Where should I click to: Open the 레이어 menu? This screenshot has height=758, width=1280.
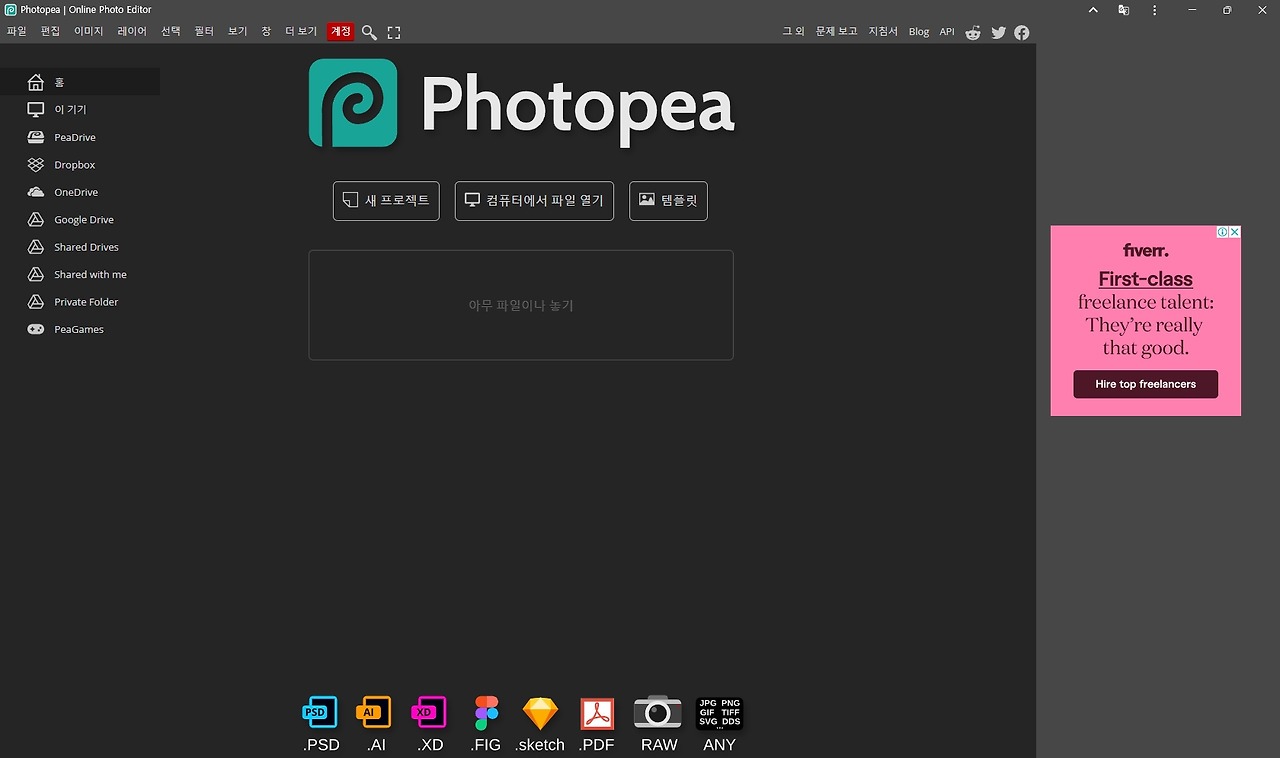(x=132, y=32)
